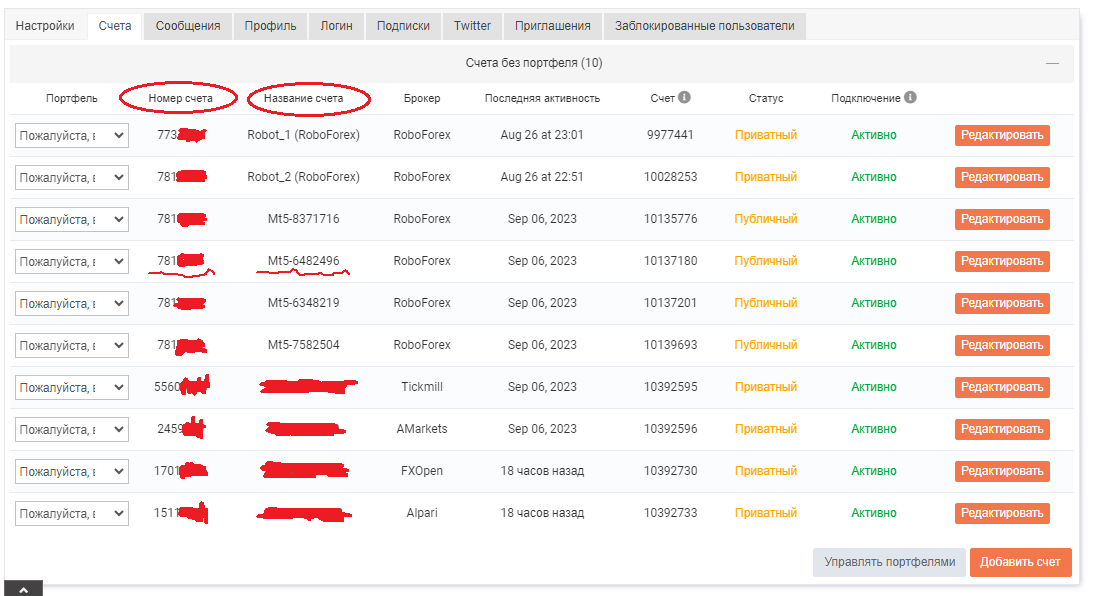The height and width of the screenshot is (596, 1093).
Task: Click the Номер счета column header
Action: (180, 98)
